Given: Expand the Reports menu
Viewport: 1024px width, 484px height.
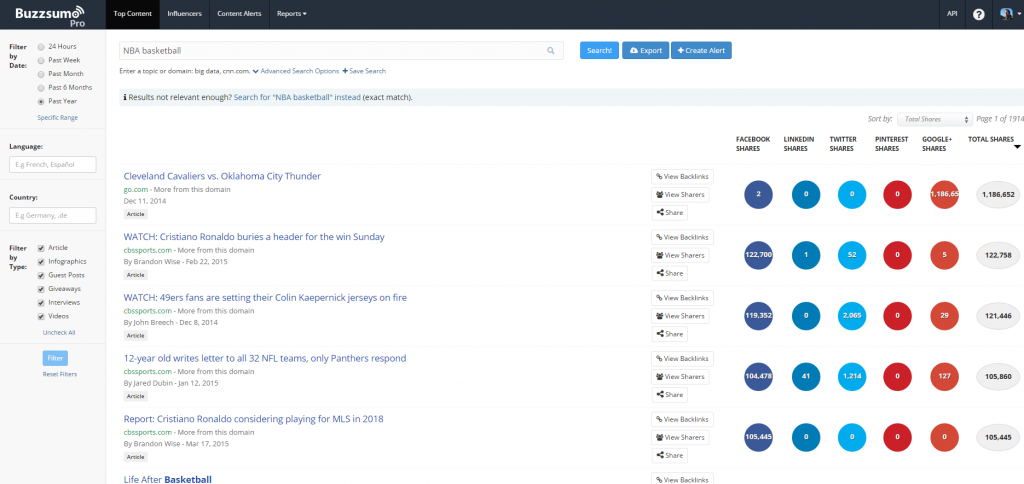Looking at the screenshot, I should point(292,14).
